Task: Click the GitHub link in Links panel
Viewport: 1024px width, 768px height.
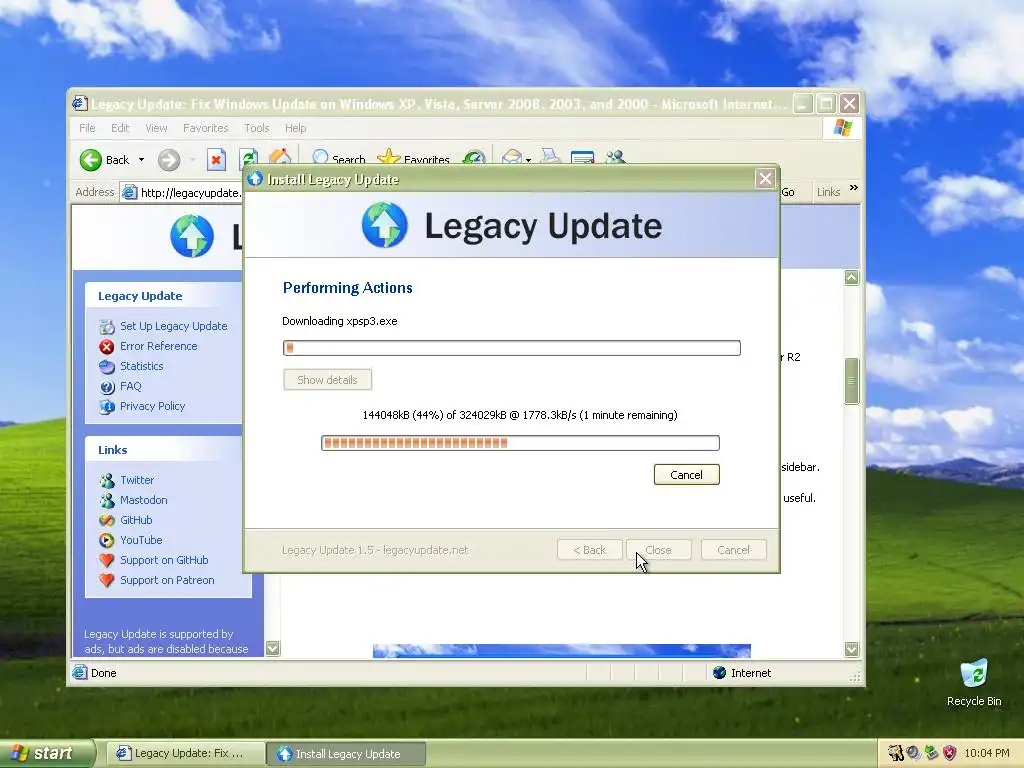Action: pyautogui.click(x=136, y=520)
